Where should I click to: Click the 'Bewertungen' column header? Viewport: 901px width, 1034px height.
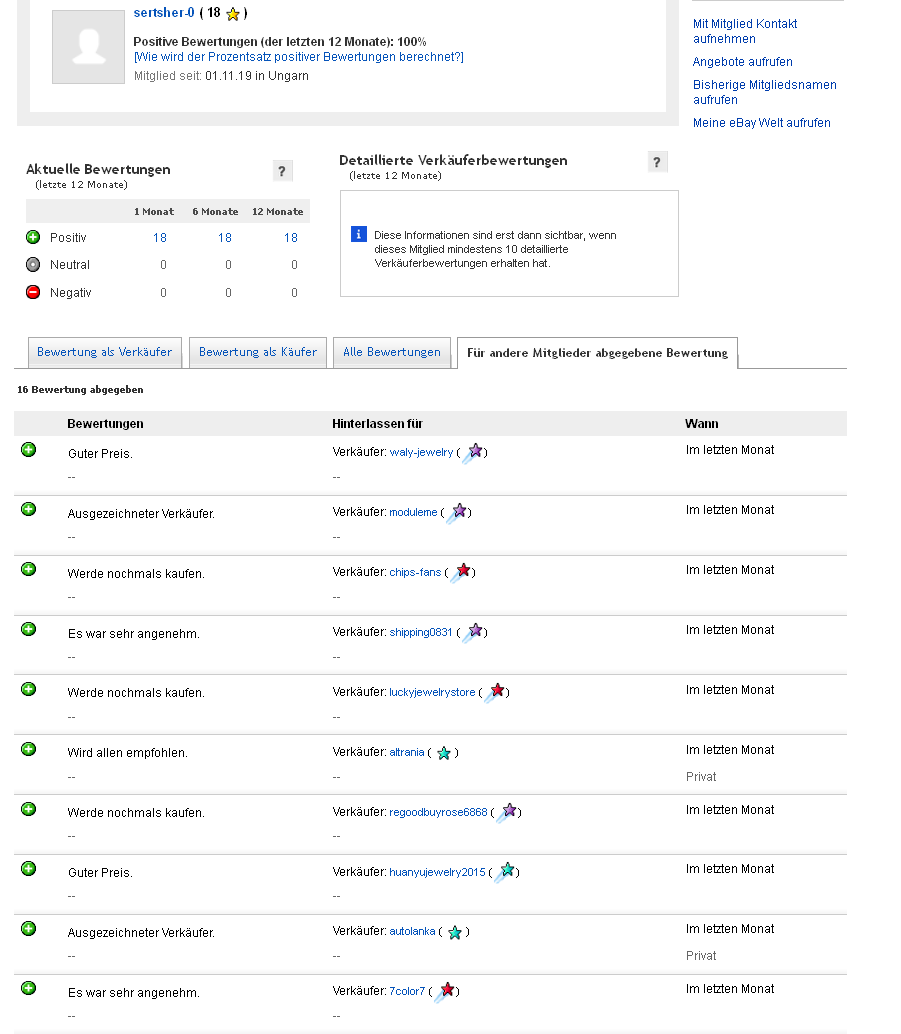pyautogui.click(x=105, y=424)
